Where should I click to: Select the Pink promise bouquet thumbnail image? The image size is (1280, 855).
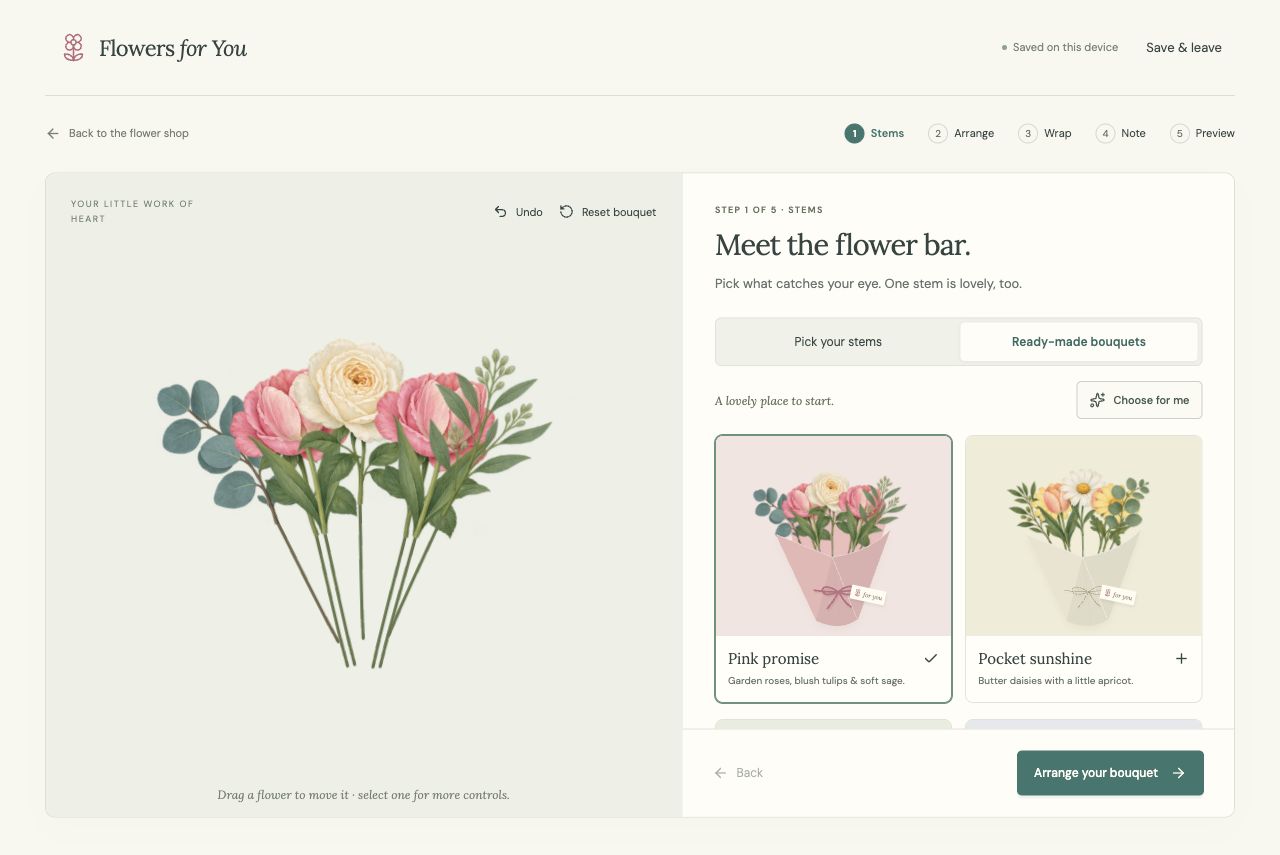click(x=833, y=536)
